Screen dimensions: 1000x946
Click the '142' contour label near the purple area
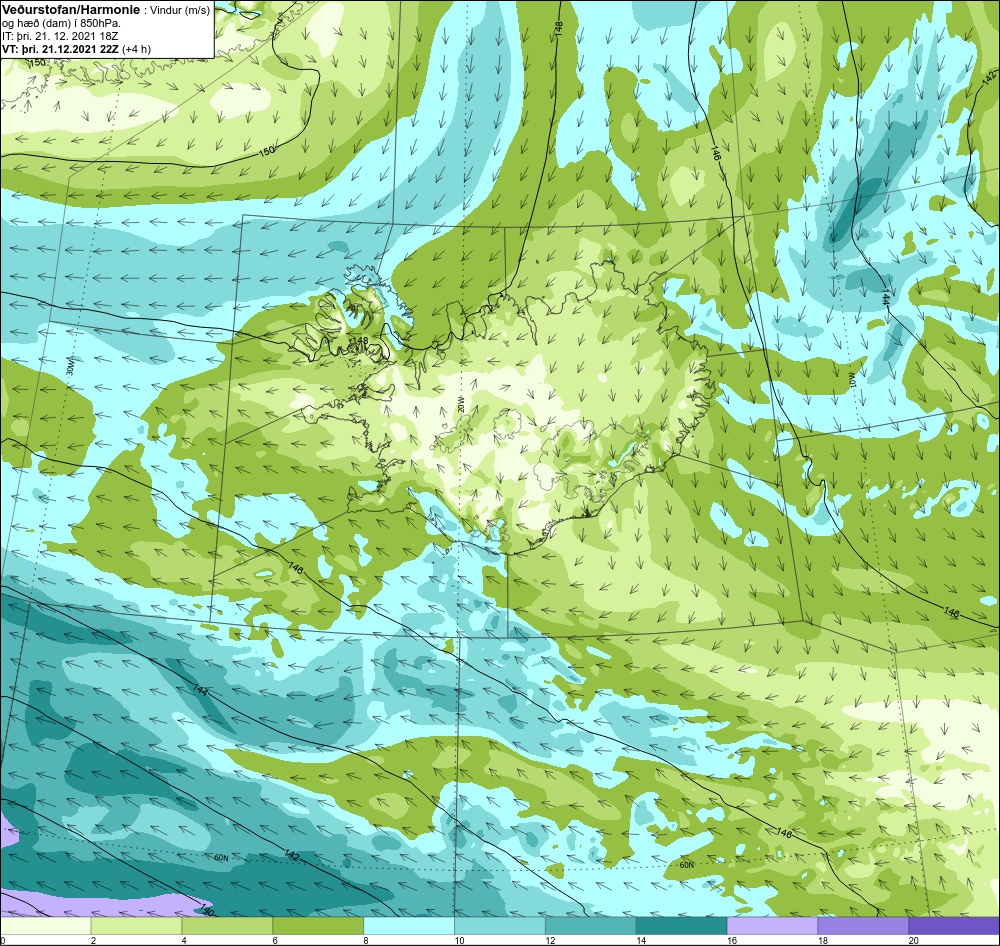(293, 854)
